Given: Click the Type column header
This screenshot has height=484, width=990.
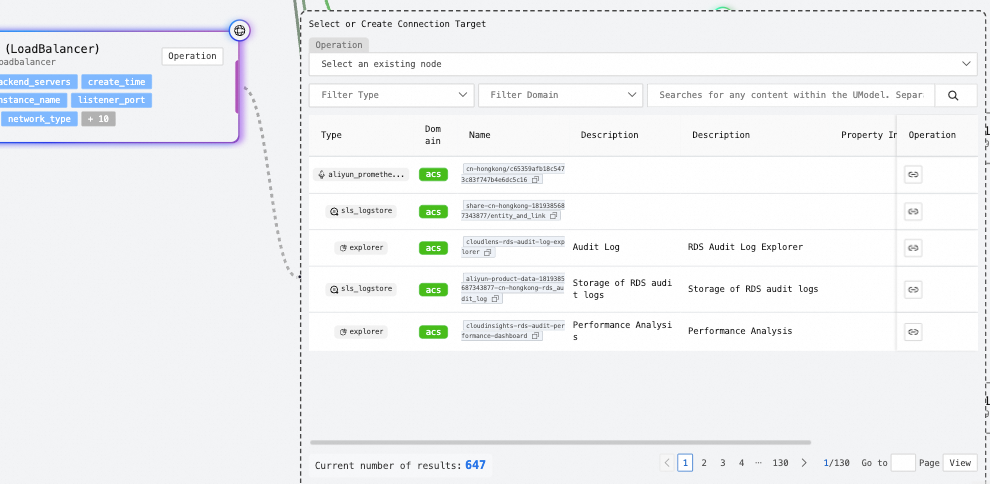Looking at the screenshot, I should [x=331, y=135].
